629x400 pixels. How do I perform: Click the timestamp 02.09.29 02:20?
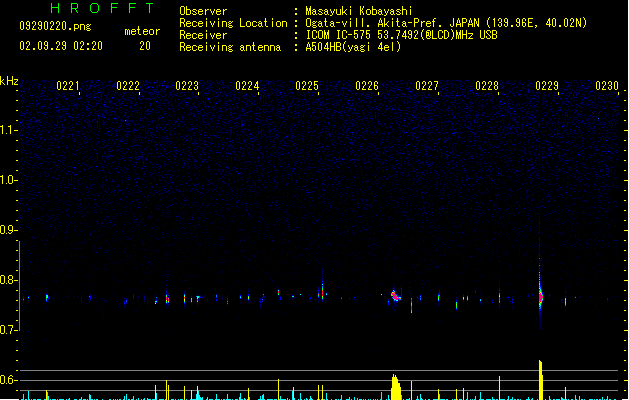61,46
